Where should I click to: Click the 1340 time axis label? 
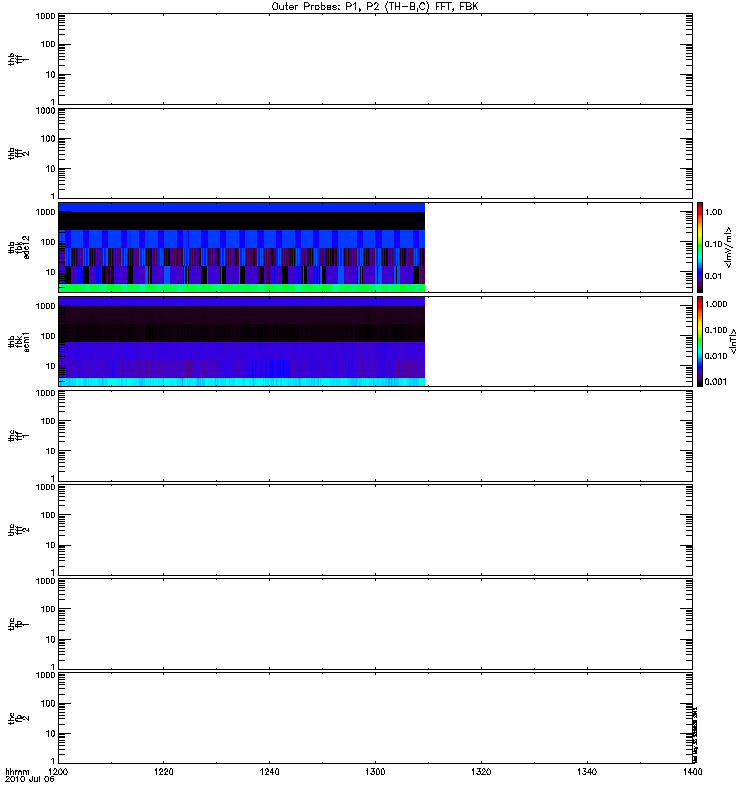[x=587, y=771]
